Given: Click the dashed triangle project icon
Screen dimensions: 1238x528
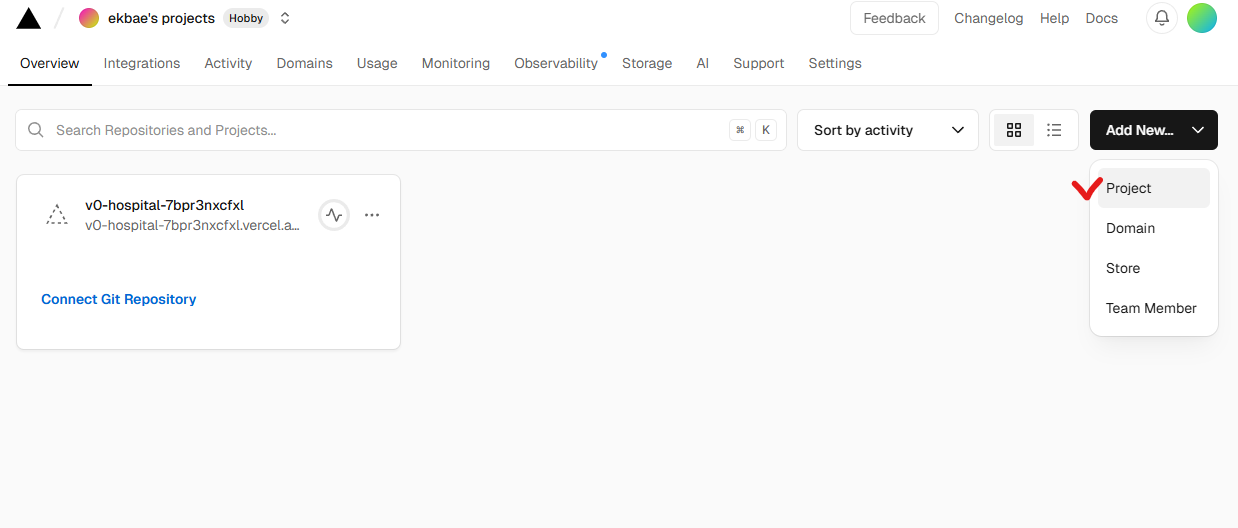Looking at the screenshot, I should tap(57, 215).
